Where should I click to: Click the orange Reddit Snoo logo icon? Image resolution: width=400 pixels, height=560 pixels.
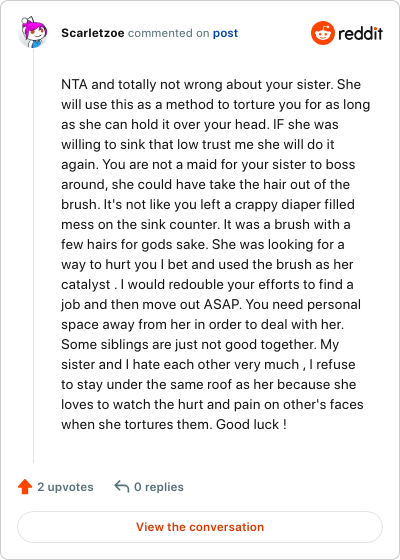(322, 33)
